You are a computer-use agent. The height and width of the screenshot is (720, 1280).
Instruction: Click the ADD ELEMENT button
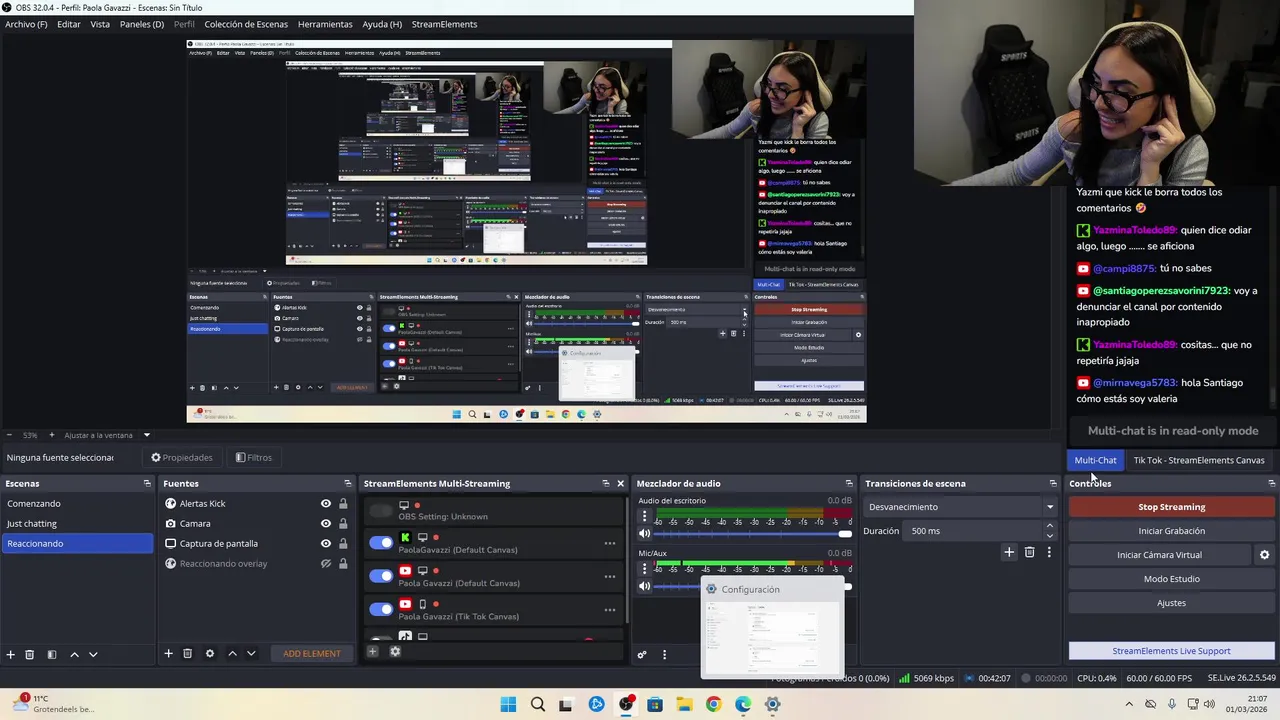tap(312, 654)
